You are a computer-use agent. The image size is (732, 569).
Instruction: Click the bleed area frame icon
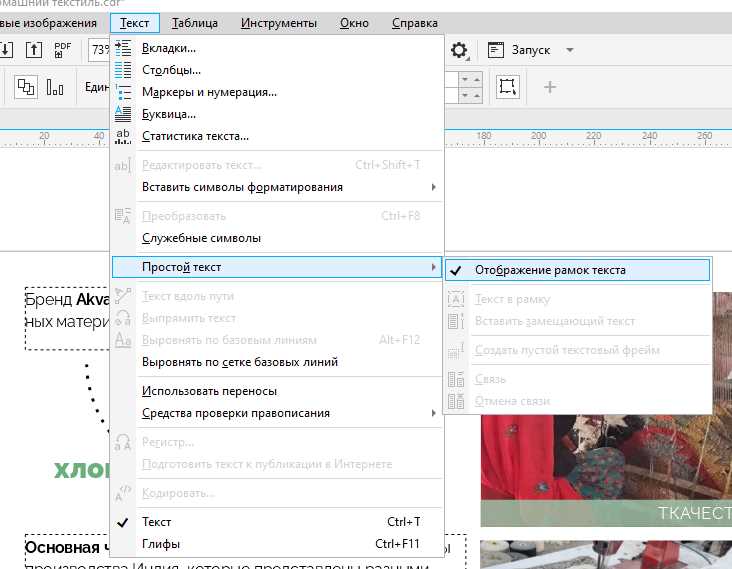(x=507, y=87)
